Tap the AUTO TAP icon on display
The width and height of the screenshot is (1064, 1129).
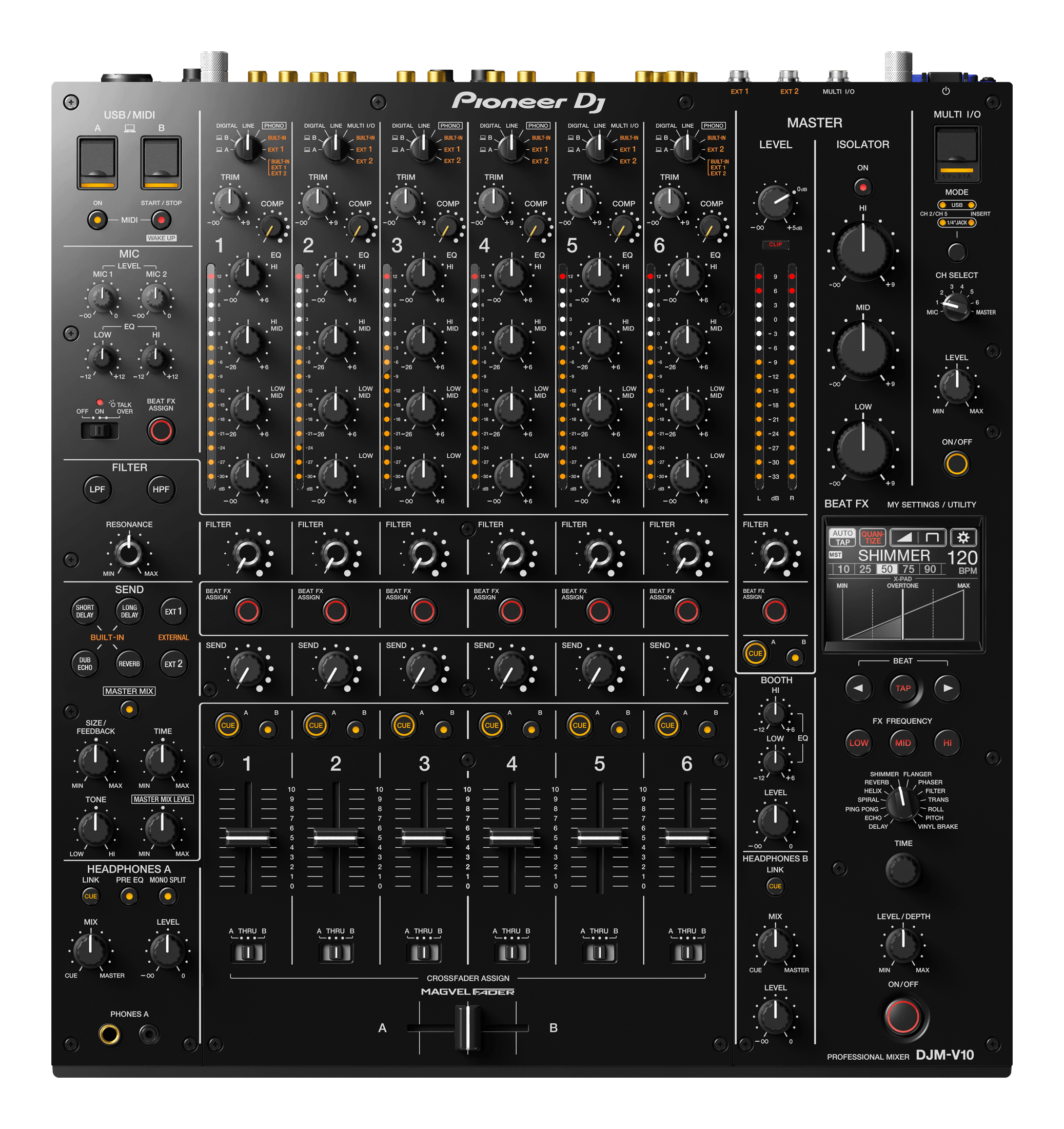(842, 537)
